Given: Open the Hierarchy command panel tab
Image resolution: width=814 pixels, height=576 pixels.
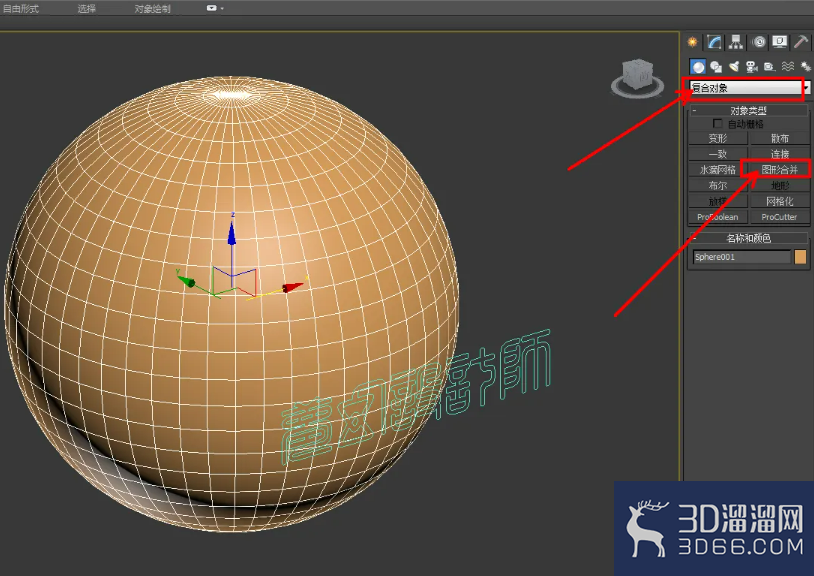Looking at the screenshot, I should 736,42.
